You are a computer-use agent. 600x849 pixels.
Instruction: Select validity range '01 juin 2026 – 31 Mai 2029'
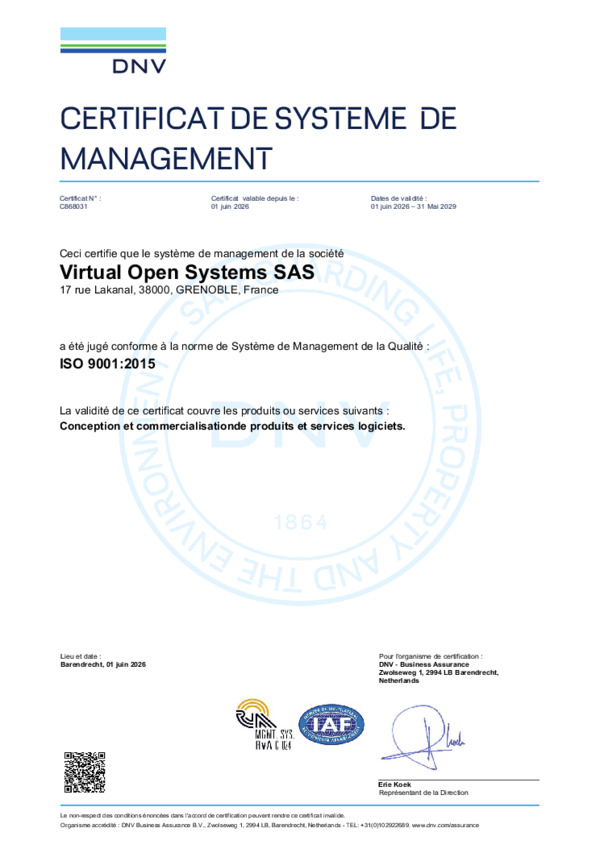click(x=413, y=206)
